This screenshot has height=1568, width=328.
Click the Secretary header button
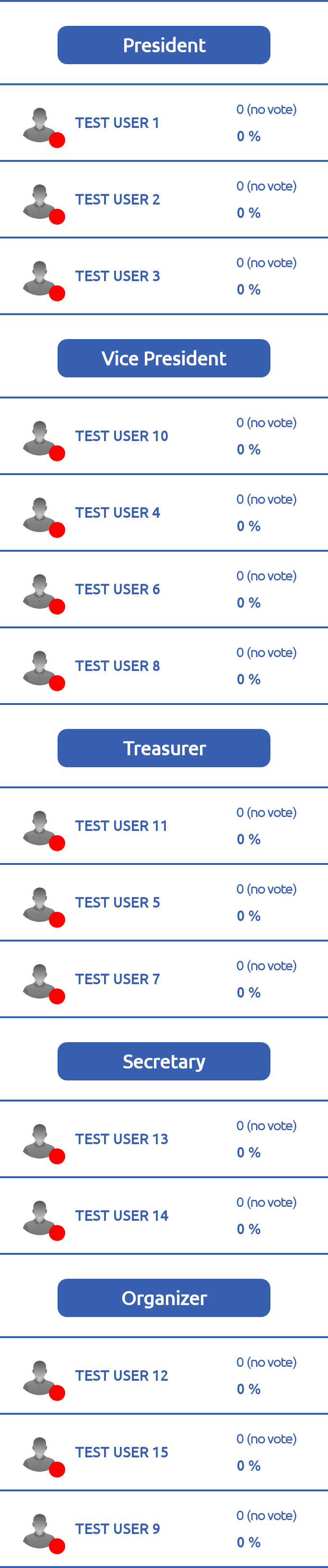pyautogui.click(x=164, y=1062)
